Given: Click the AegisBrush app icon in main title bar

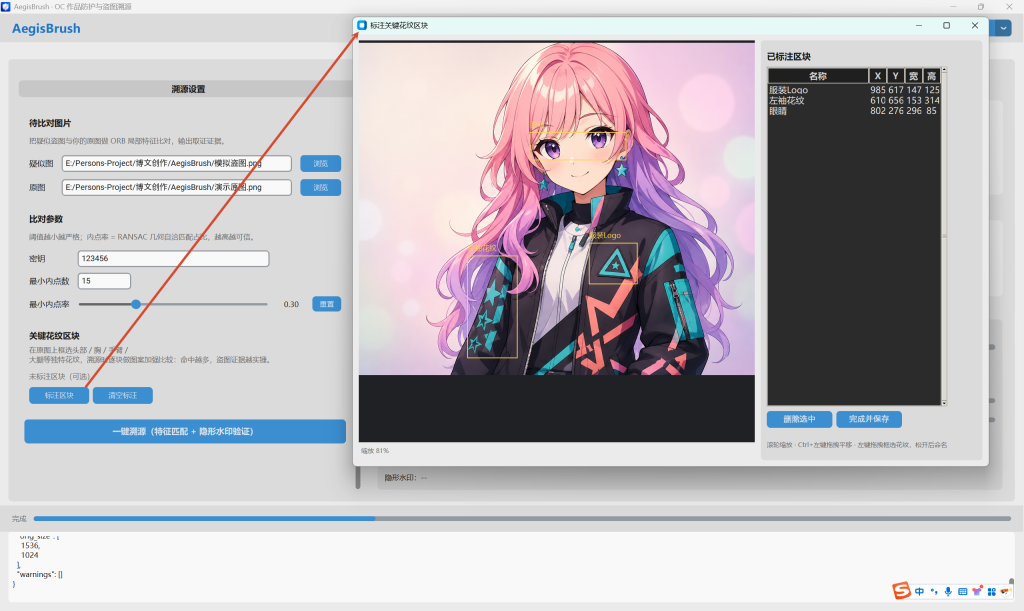Looking at the screenshot, I should 5,7.
